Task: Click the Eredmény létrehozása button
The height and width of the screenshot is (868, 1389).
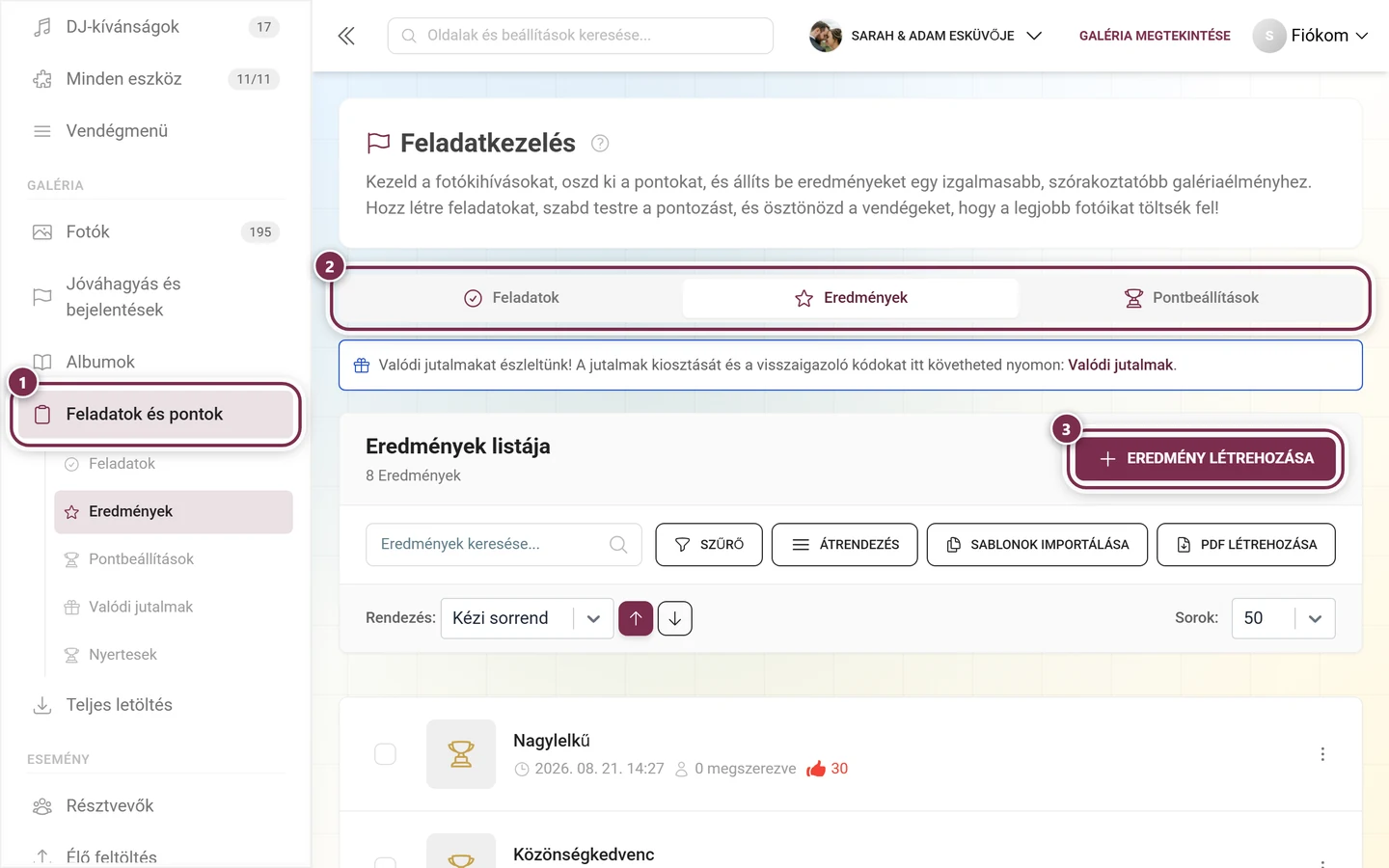Action: click(x=1206, y=459)
